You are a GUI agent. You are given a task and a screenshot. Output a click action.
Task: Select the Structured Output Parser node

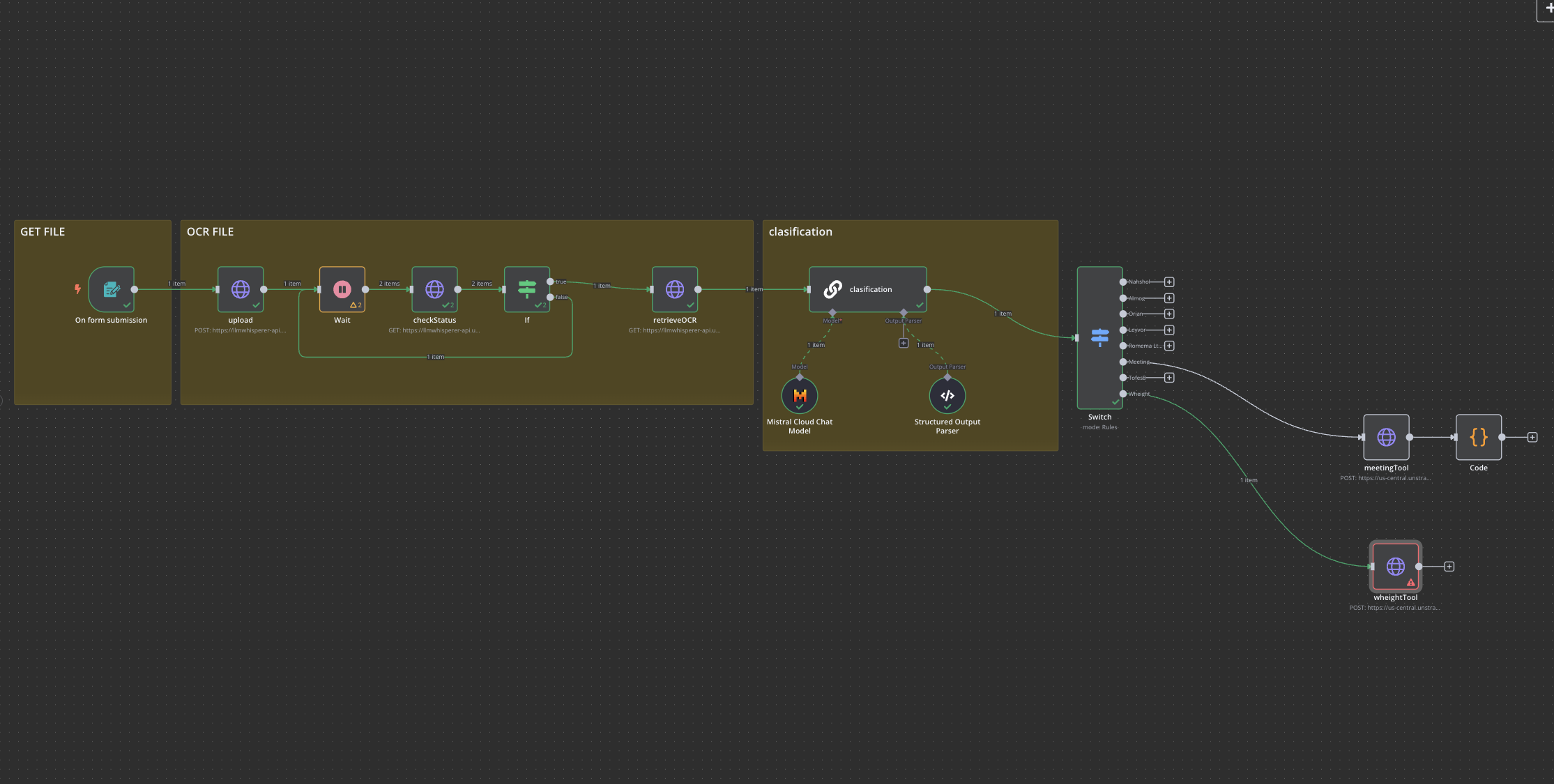pos(947,396)
